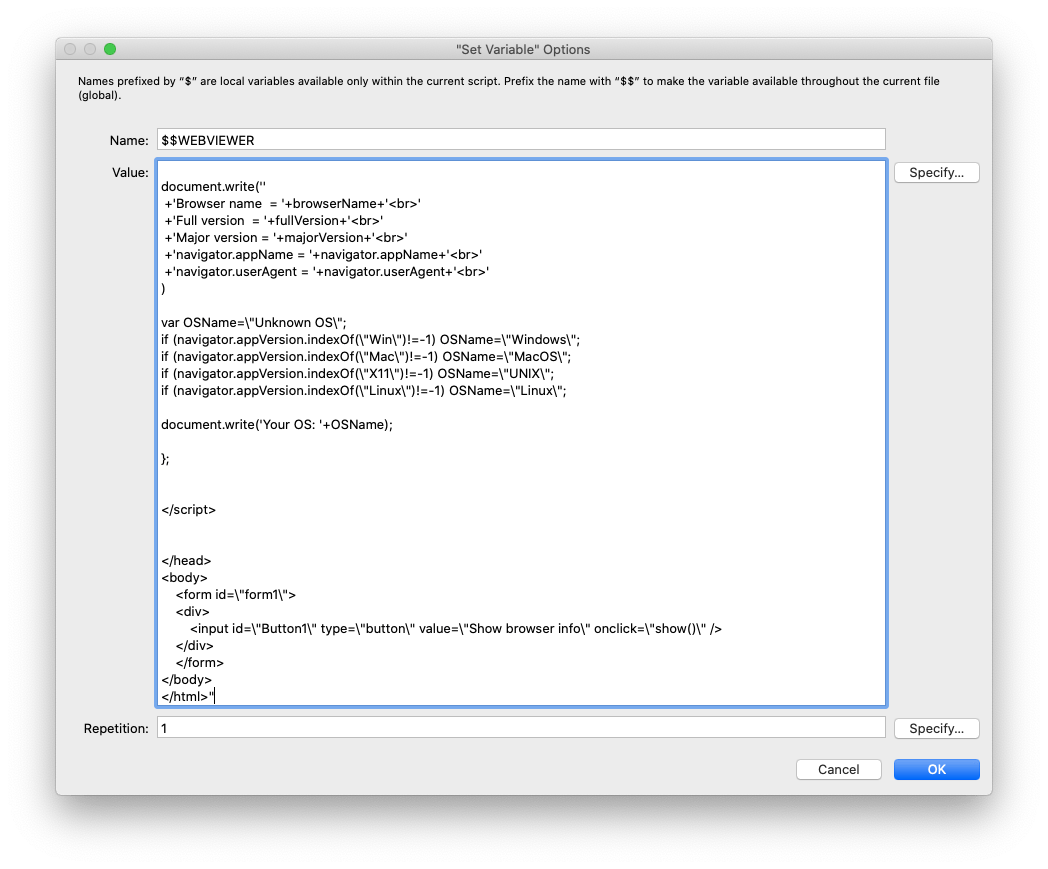Open Specify dialog for the Value field
Viewport: 1048px width, 869px height.
936,173
